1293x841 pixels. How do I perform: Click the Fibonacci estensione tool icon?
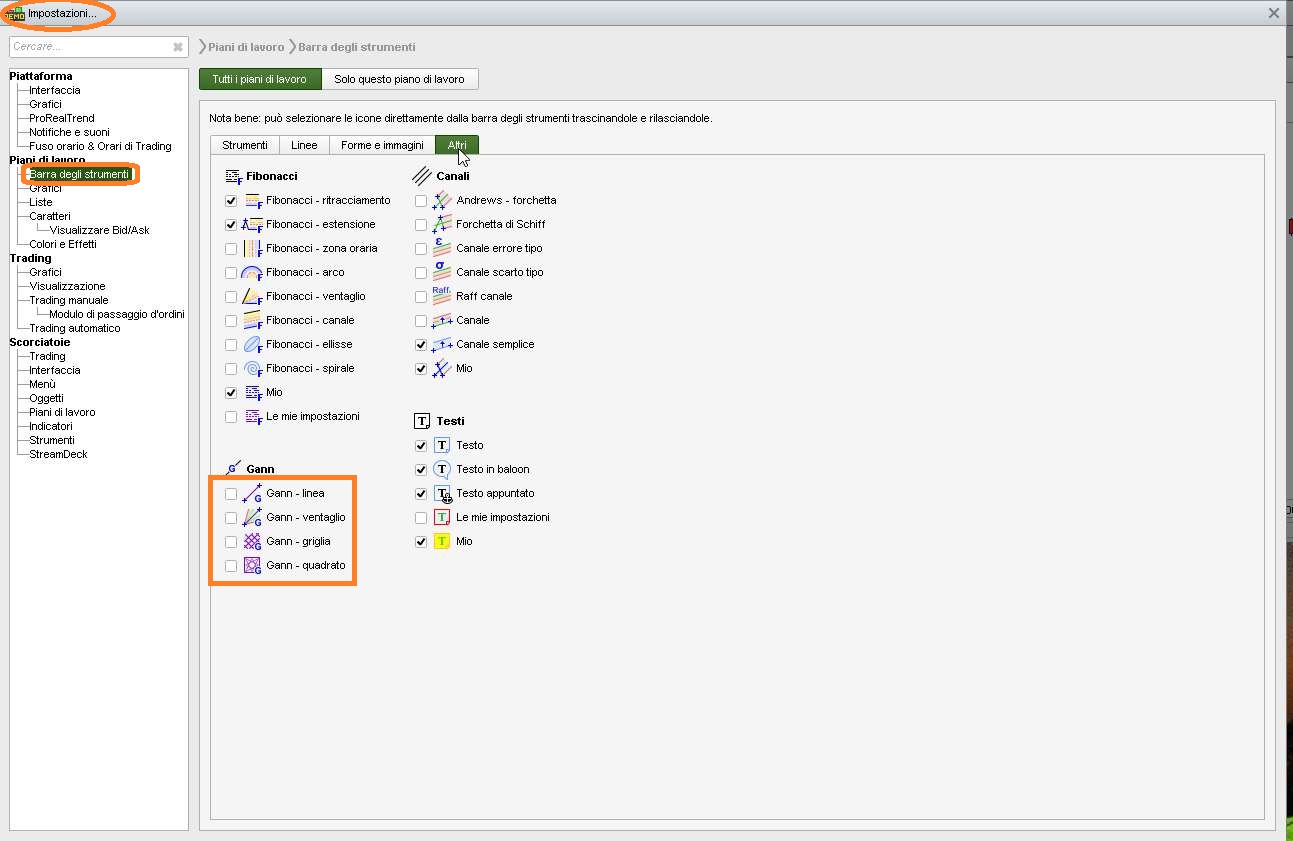(253, 224)
